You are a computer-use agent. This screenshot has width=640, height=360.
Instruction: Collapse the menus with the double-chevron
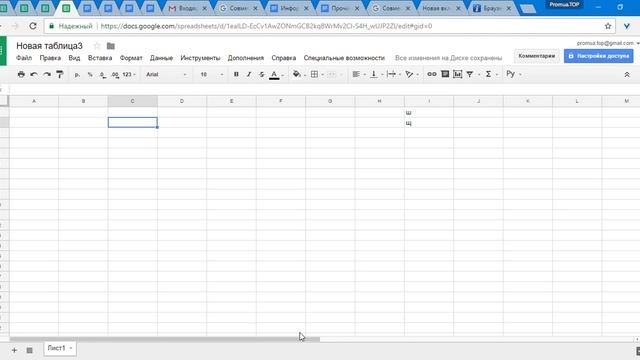(x=627, y=75)
